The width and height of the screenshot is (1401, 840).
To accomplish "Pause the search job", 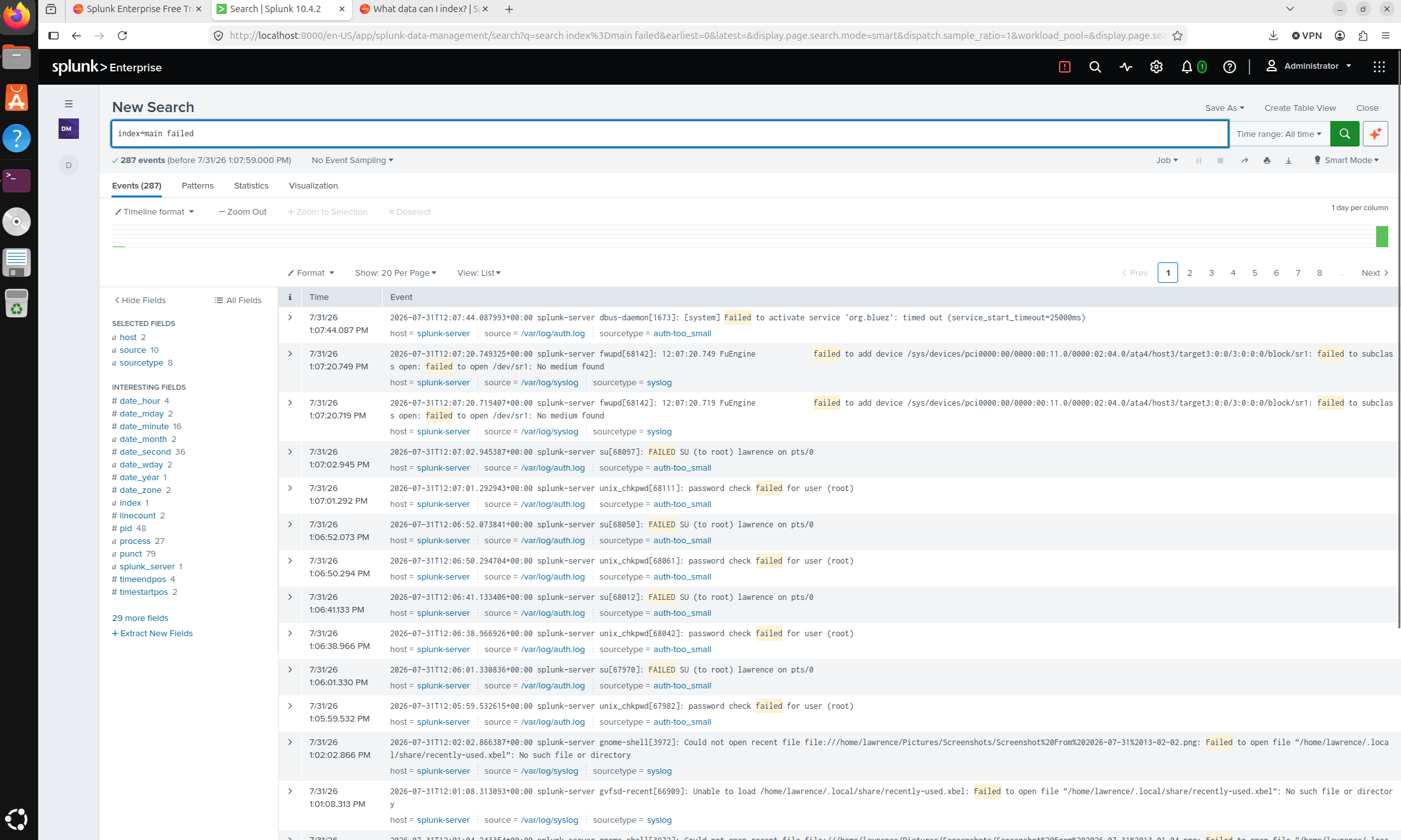I will tap(1198, 160).
